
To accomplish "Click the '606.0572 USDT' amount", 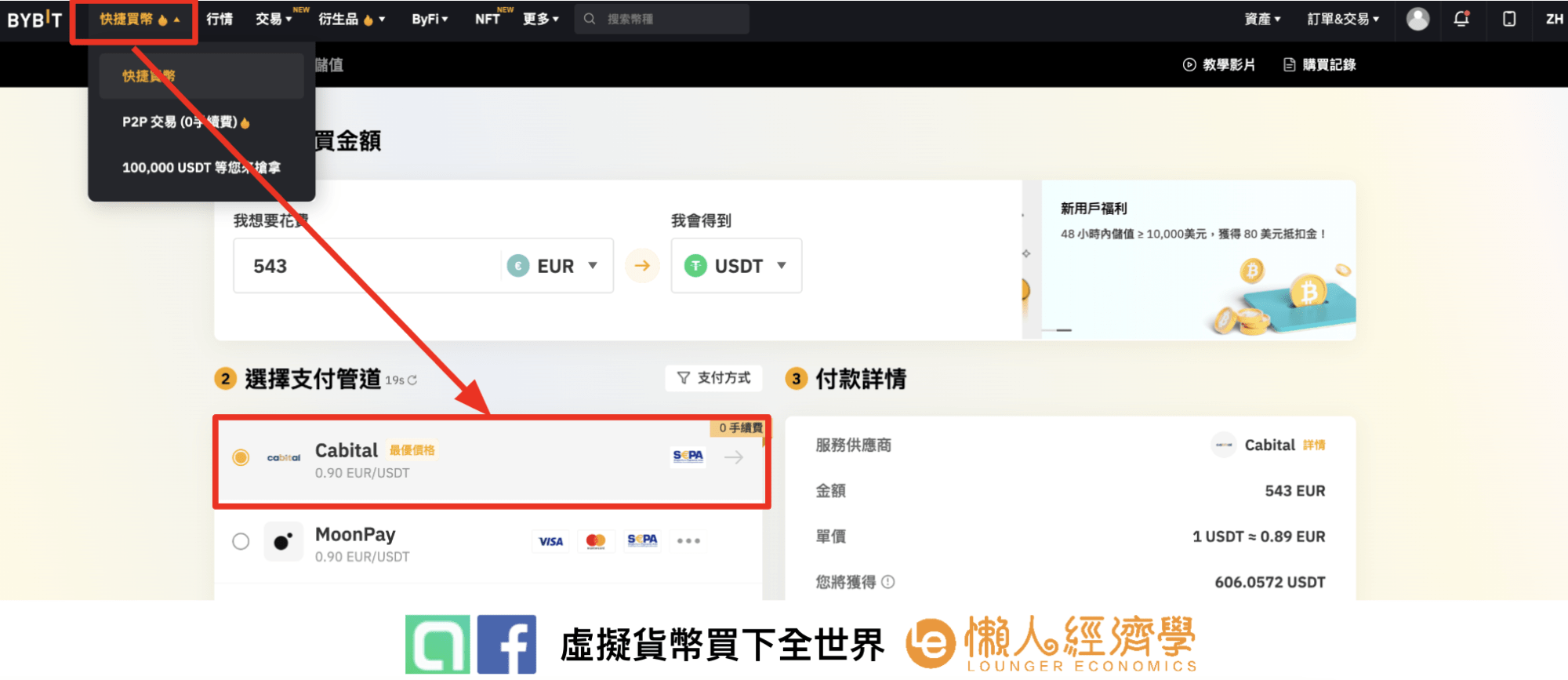I will [1270, 583].
